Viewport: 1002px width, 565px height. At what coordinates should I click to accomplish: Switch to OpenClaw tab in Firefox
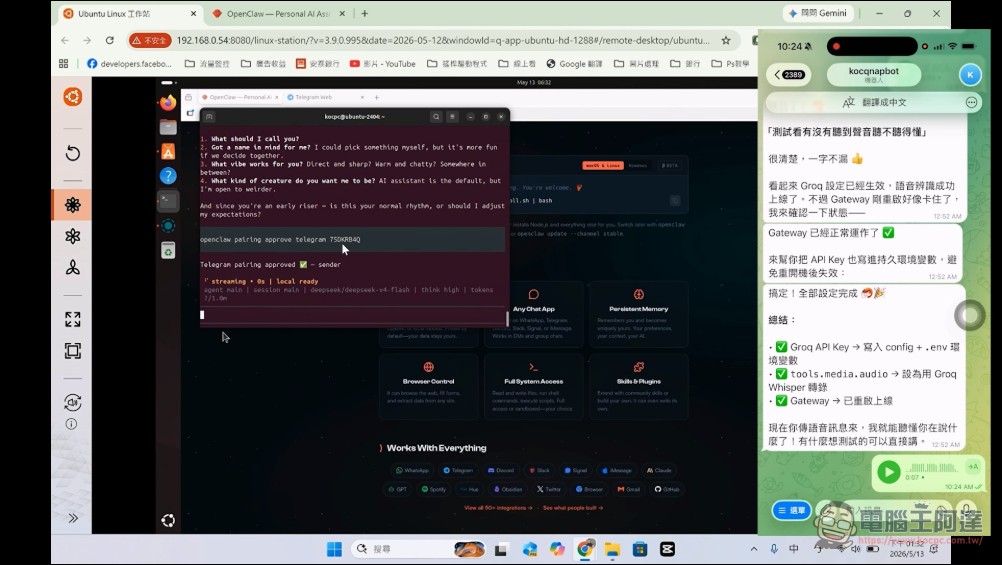[x=238, y=97]
